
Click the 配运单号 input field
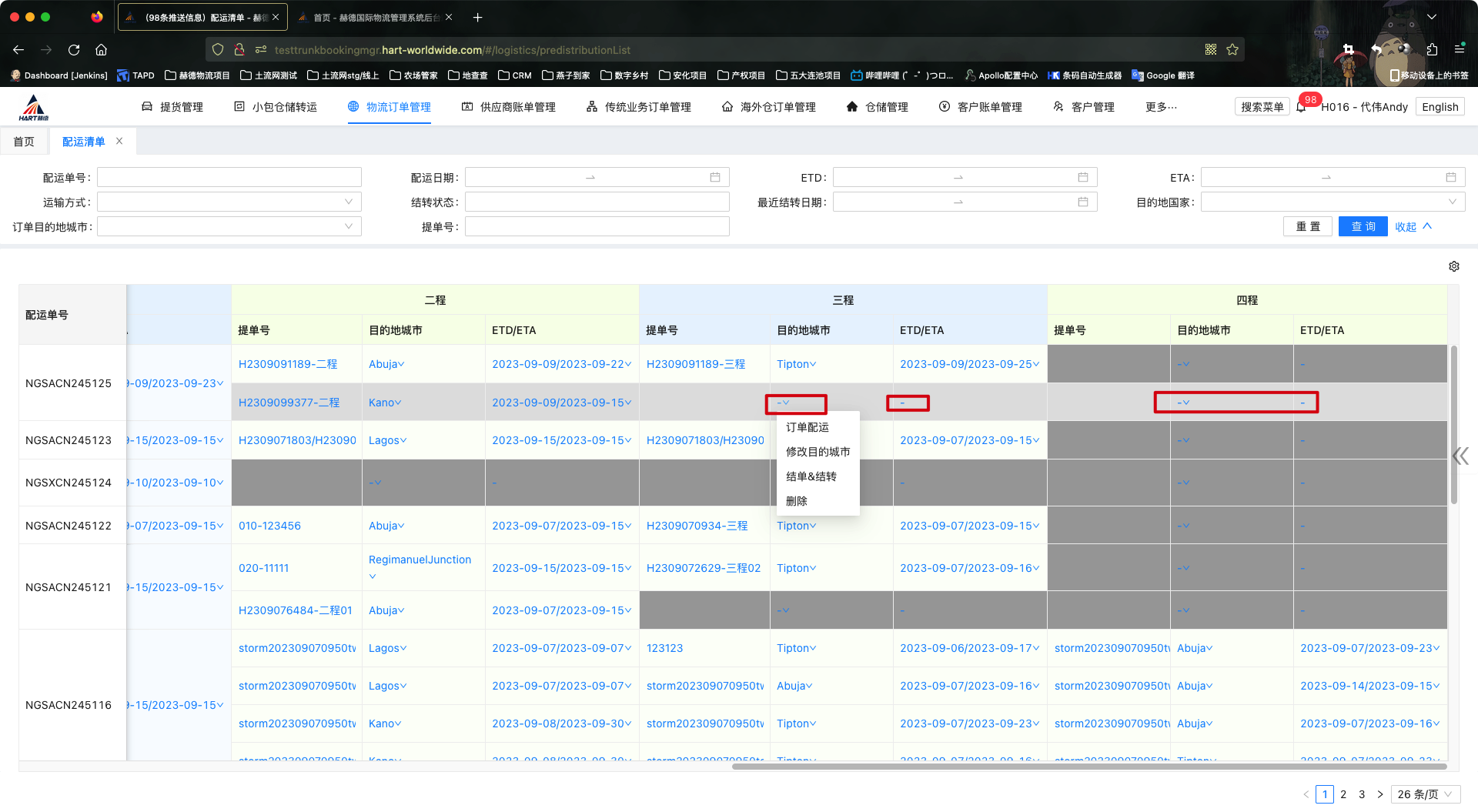click(x=229, y=178)
